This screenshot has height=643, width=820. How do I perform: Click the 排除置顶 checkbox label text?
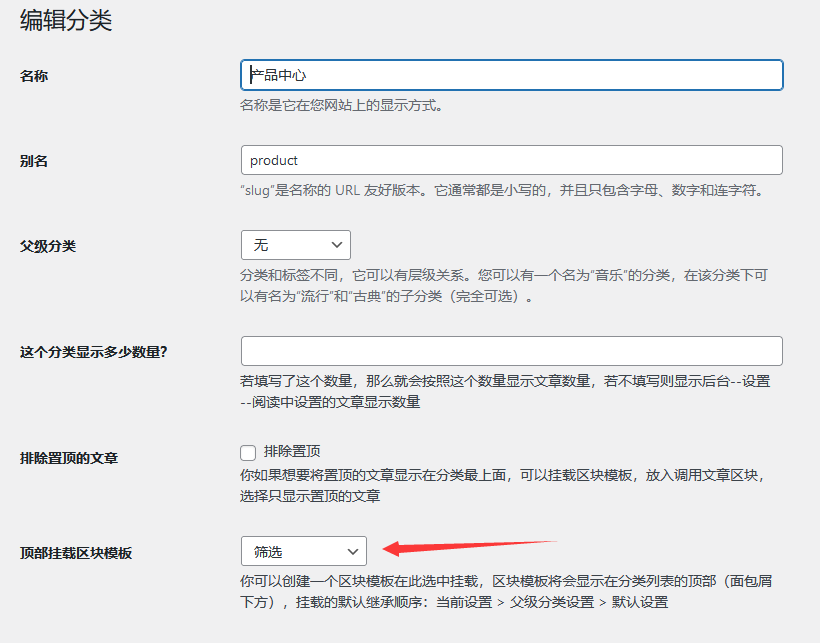pyautogui.click(x=290, y=452)
